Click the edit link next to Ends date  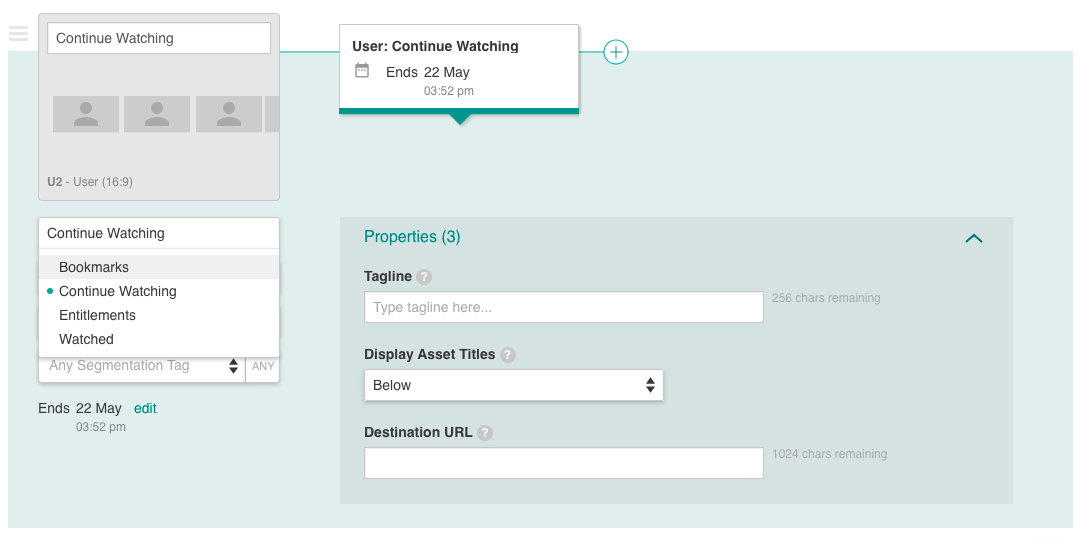point(145,408)
